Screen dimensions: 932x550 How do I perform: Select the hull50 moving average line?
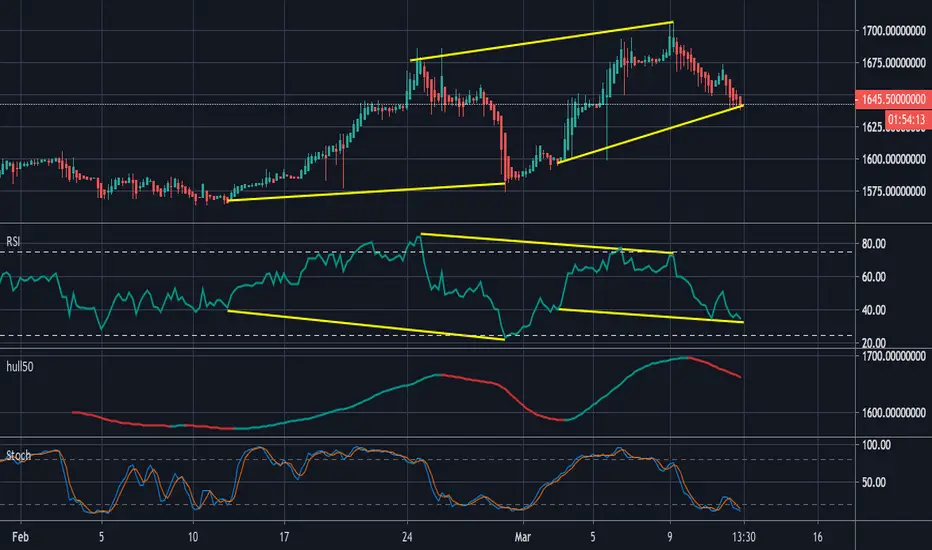407,385
